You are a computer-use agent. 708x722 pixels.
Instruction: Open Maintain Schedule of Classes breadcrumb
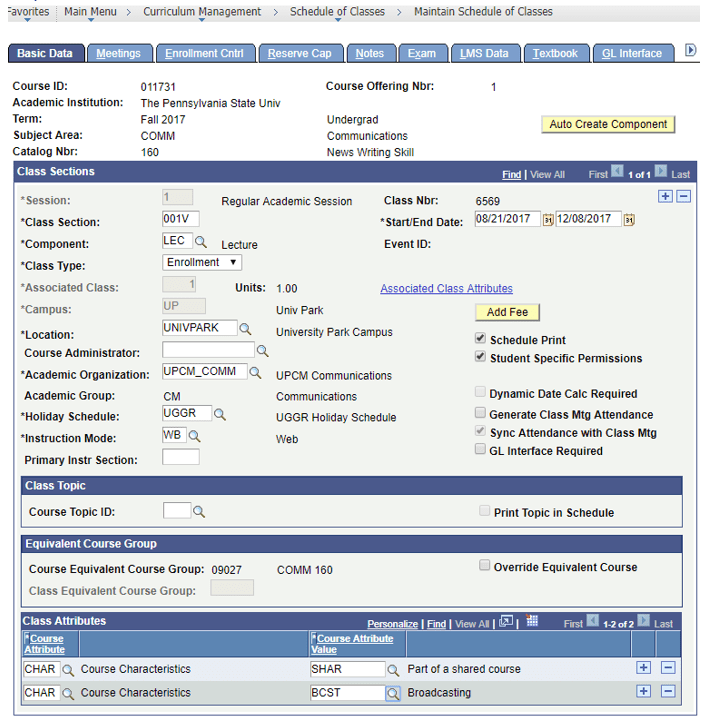point(483,12)
